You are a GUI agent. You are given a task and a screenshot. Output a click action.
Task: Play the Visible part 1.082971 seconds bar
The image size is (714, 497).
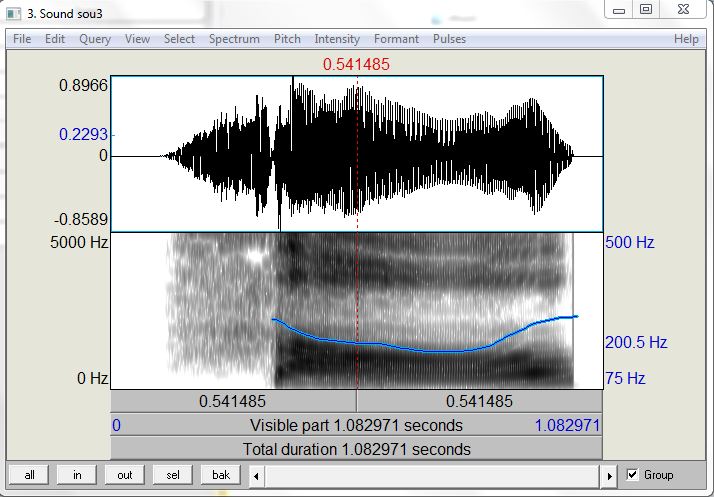click(x=357, y=425)
